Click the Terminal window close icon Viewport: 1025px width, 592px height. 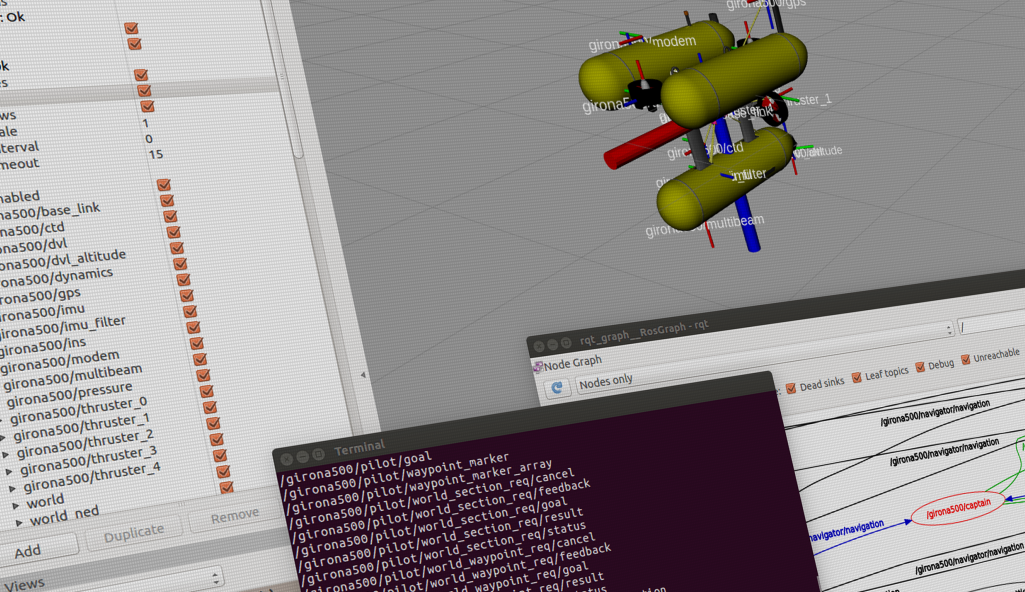288,458
